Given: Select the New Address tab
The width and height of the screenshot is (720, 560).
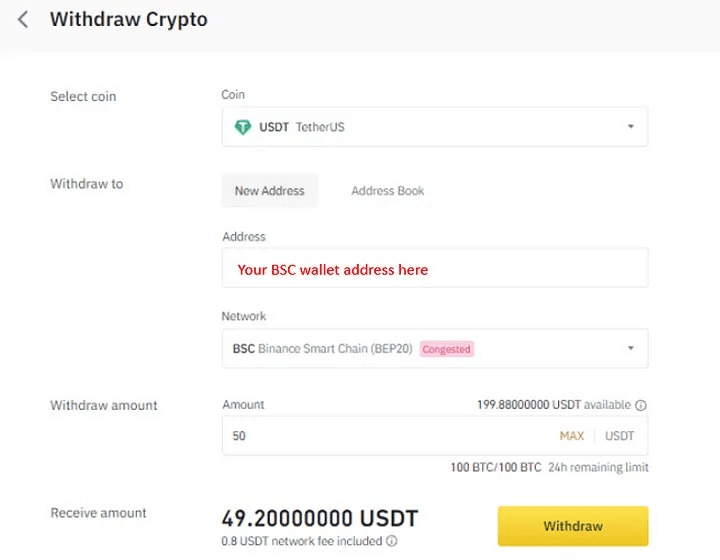Looking at the screenshot, I should pyautogui.click(x=269, y=190).
